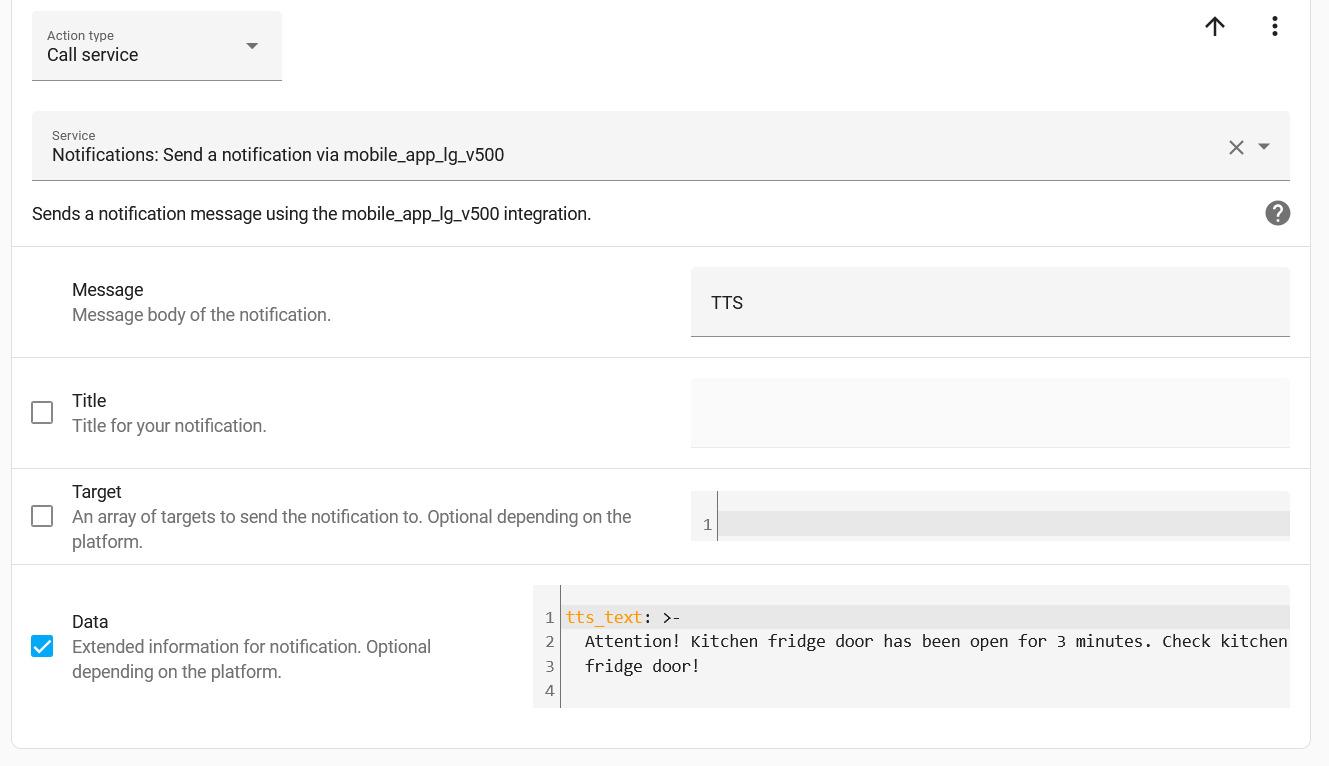The height and width of the screenshot is (766, 1329).
Task: Open service help question mark icon
Action: point(1277,213)
